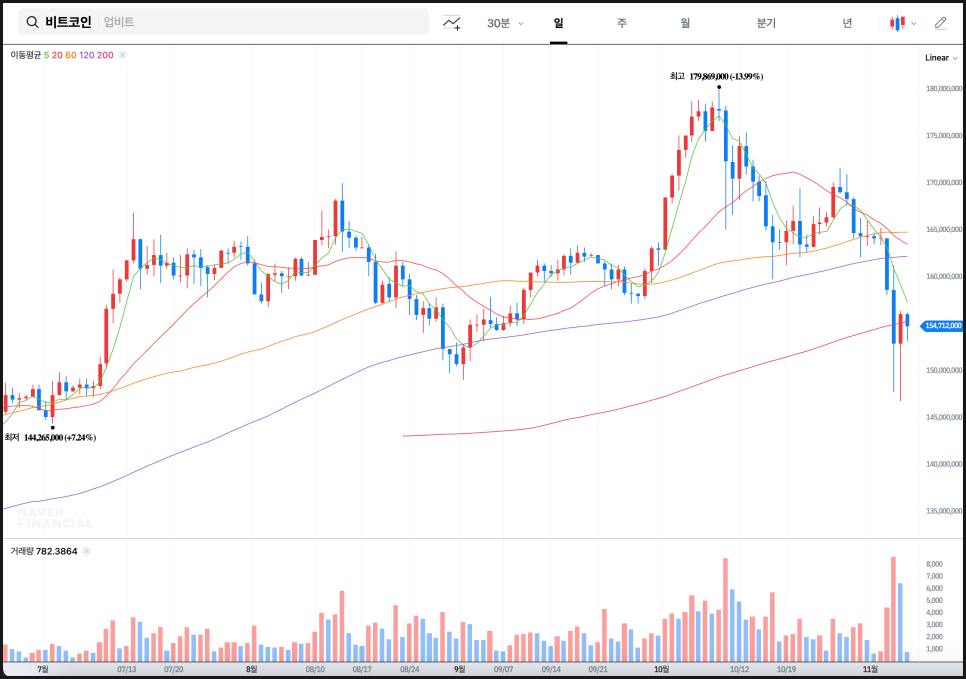Viewport: 966px width, 679px height.
Task: Click the 이동평균 moving average label
Action: click(25, 55)
